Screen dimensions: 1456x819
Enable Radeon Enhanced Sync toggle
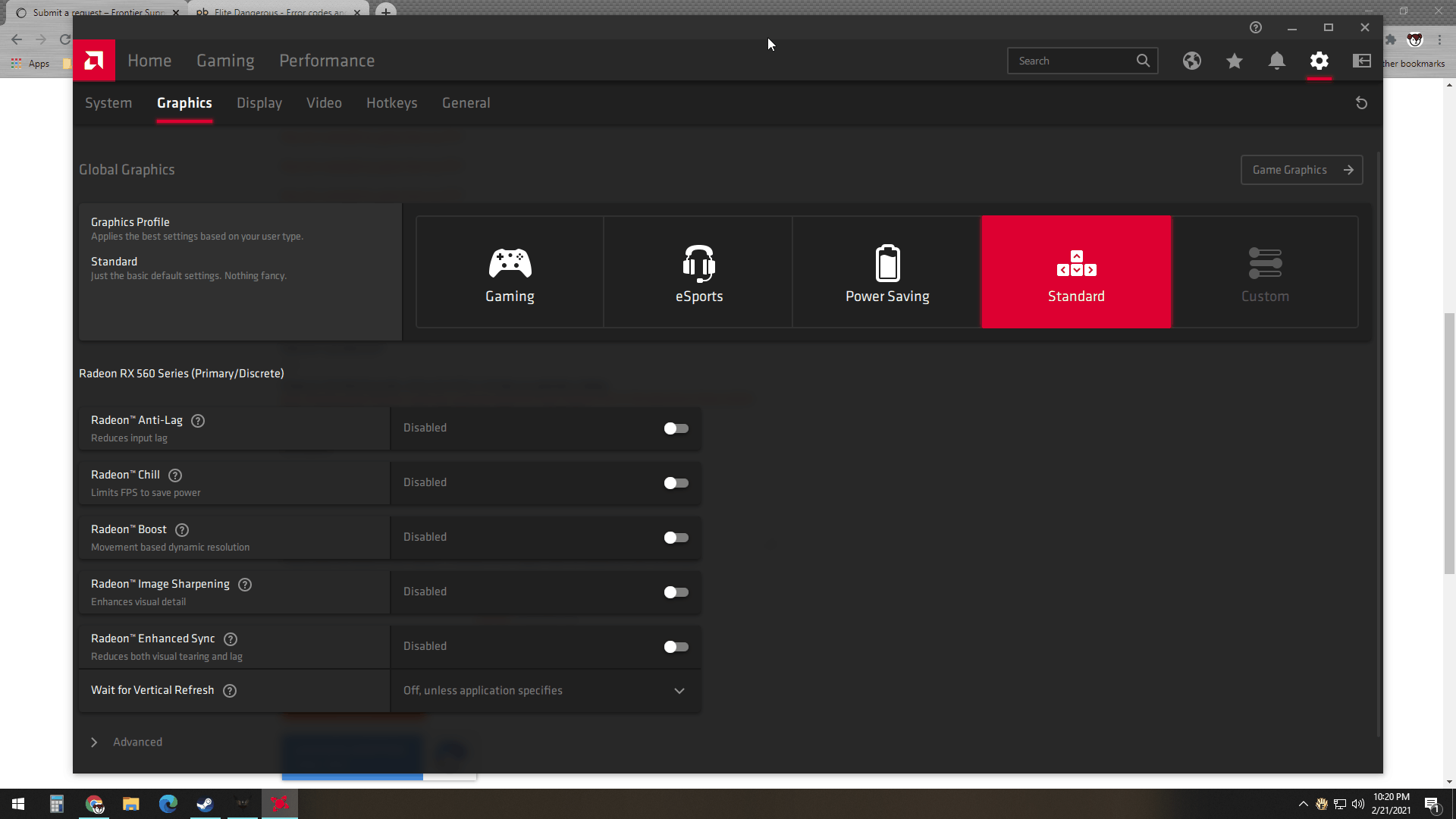tap(676, 647)
